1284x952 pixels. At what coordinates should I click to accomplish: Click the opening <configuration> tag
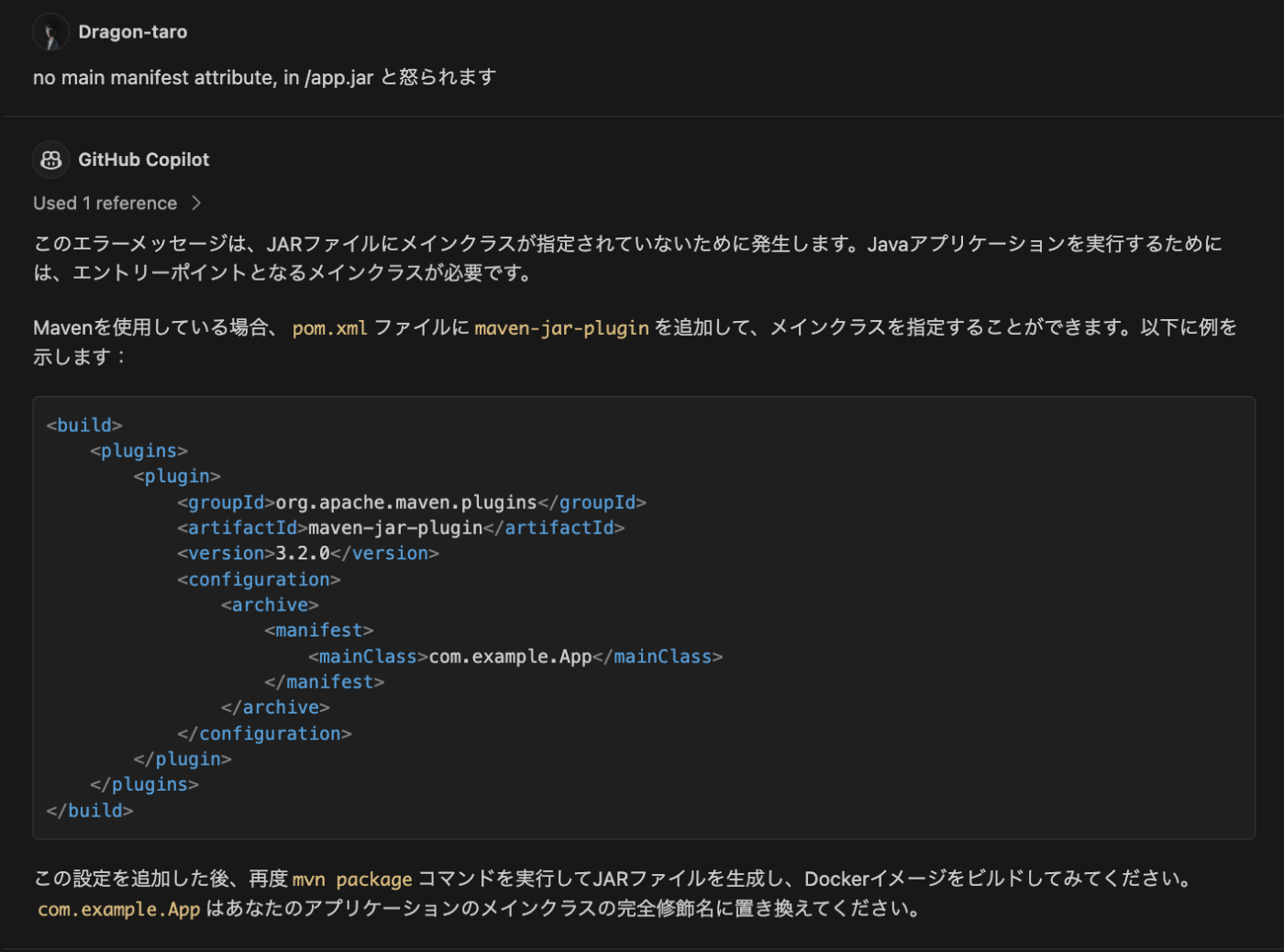[259, 580]
